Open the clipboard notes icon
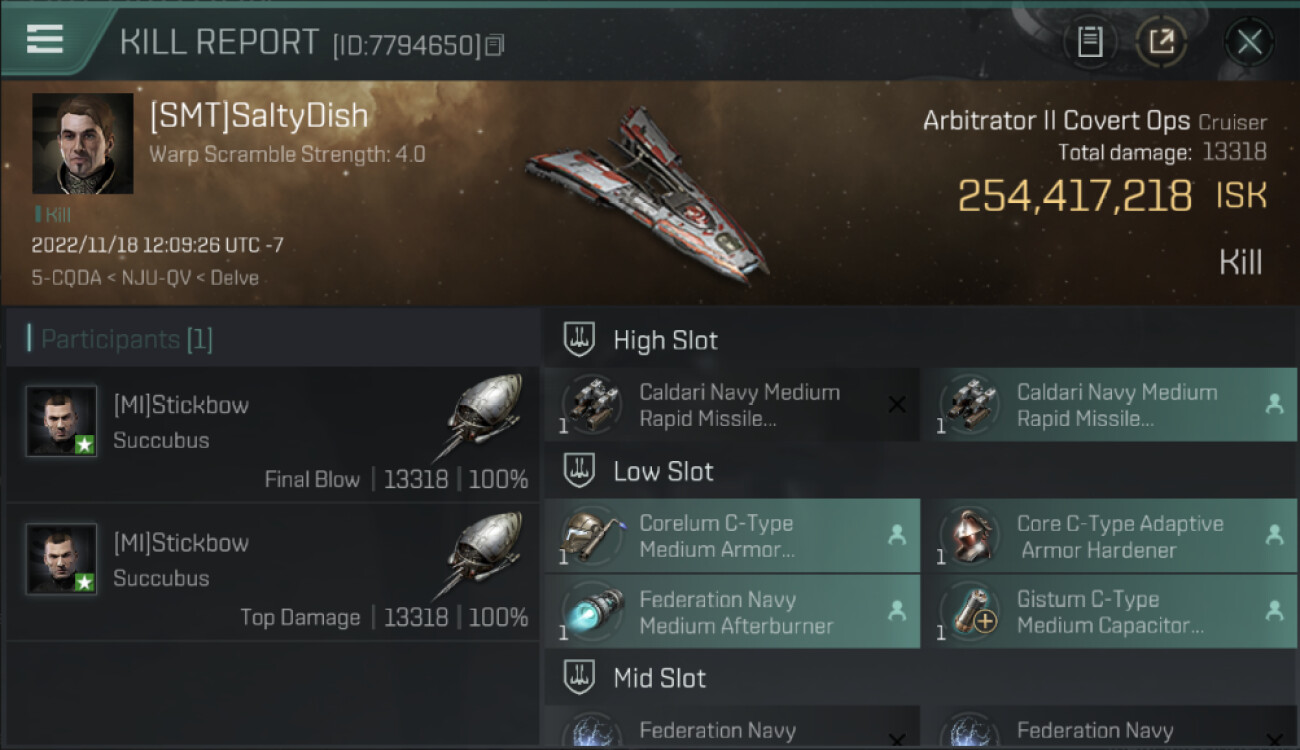Viewport: 1300px width, 750px height. tap(1090, 42)
